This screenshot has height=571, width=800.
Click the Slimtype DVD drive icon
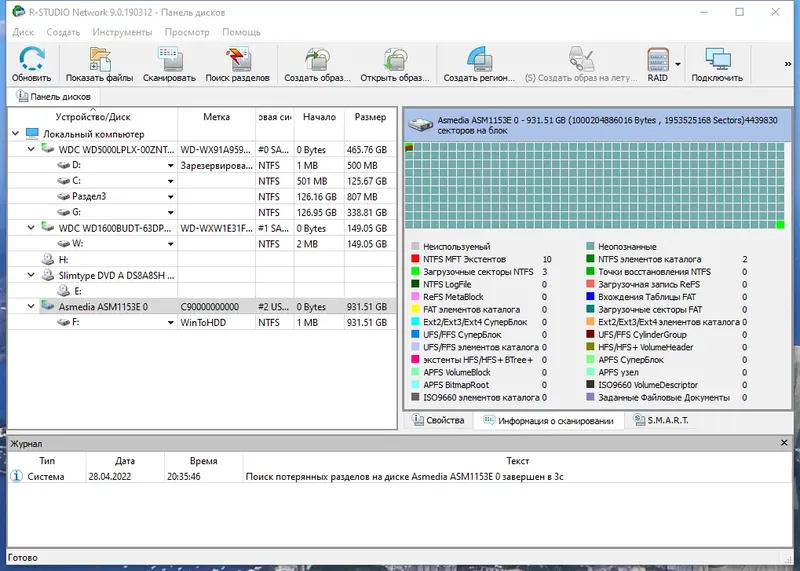point(48,275)
